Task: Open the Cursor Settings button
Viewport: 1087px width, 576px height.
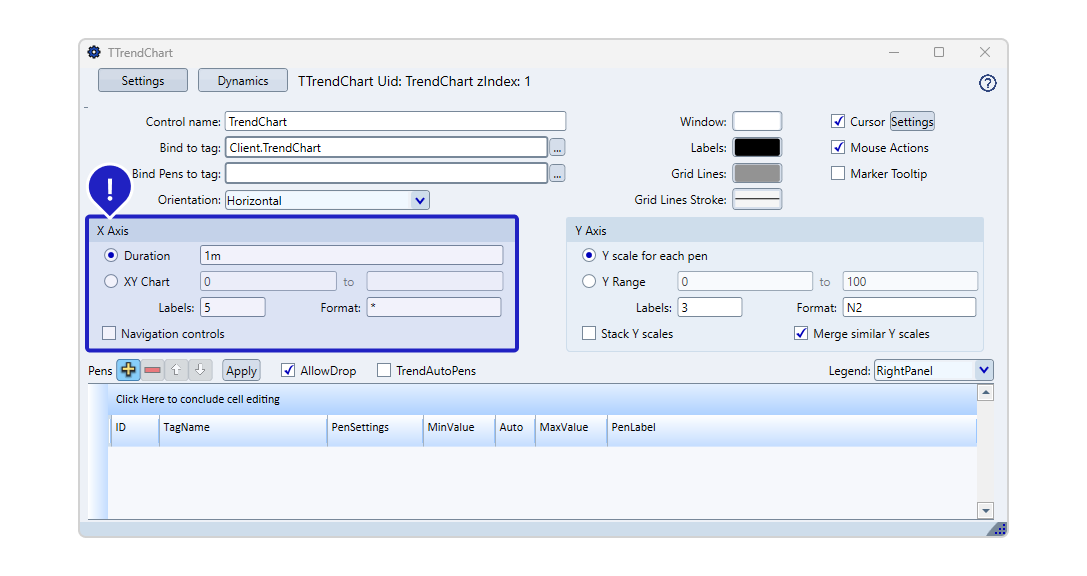Action: (x=912, y=122)
